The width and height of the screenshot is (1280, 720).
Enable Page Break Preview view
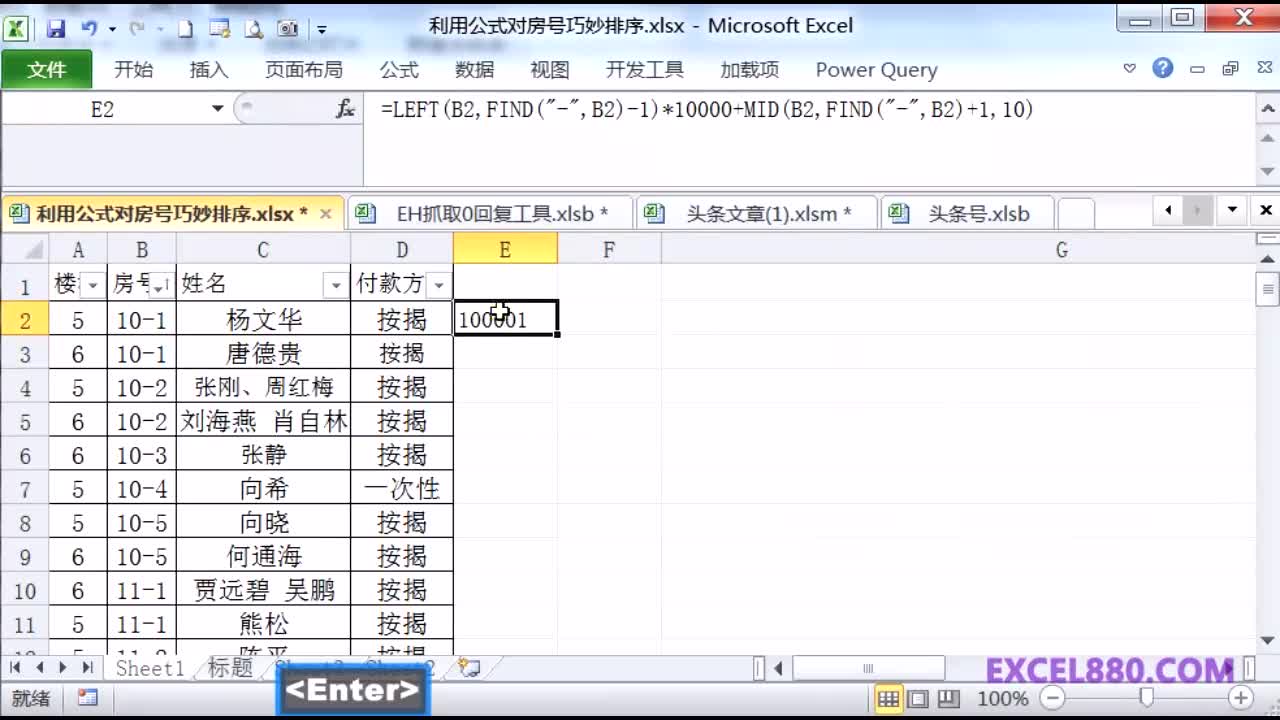pyautogui.click(x=950, y=699)
